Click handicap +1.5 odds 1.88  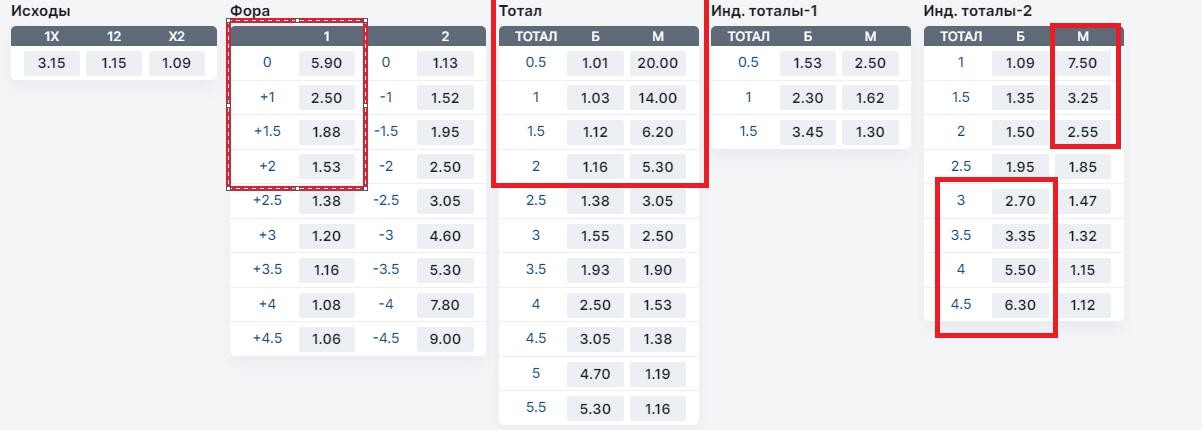tap(327, 133)
